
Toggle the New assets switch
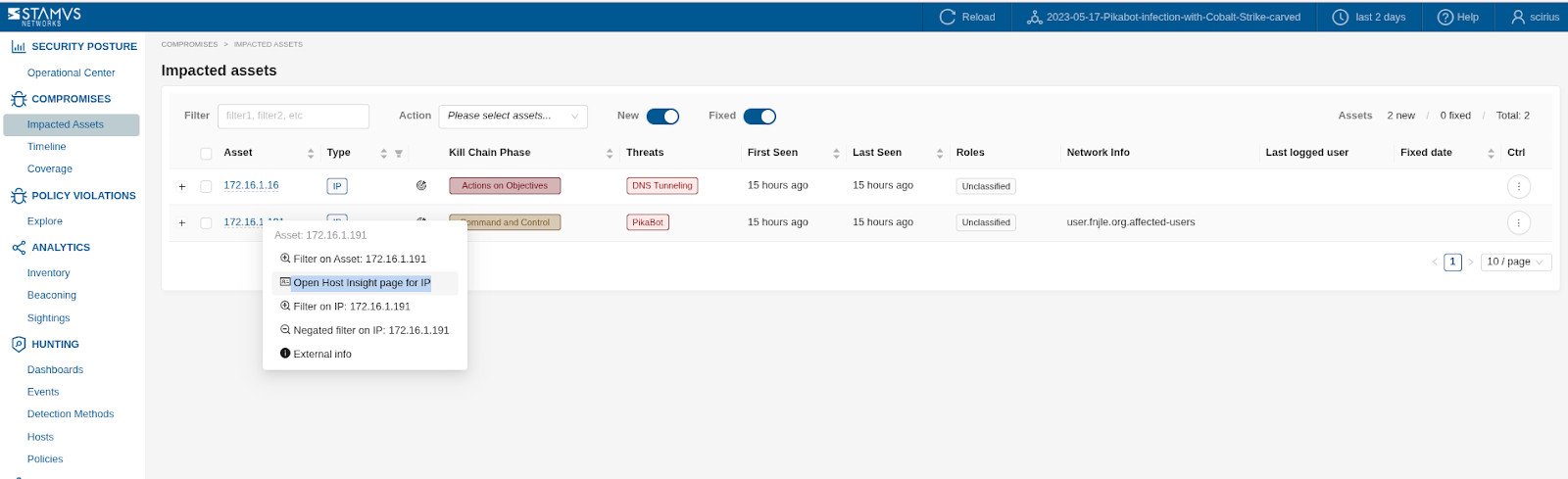(662, 117)
